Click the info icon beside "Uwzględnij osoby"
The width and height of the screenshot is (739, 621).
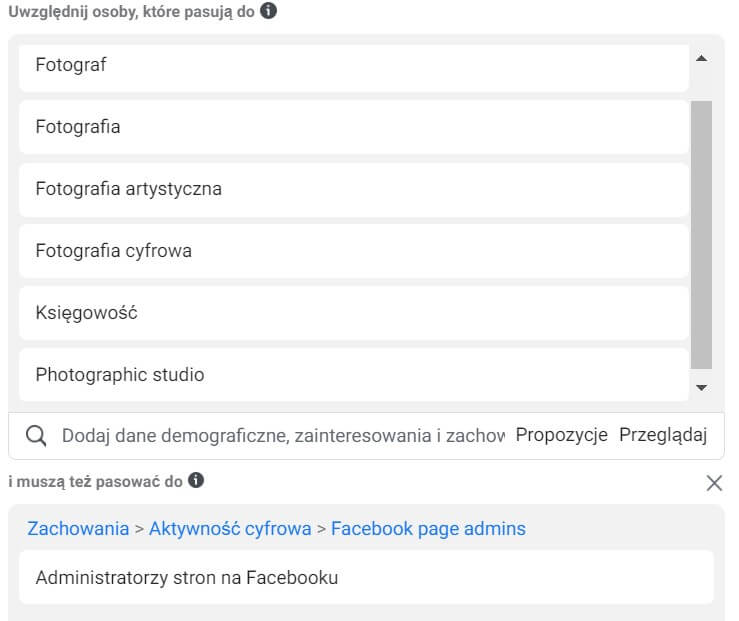(x=269, y=10)
